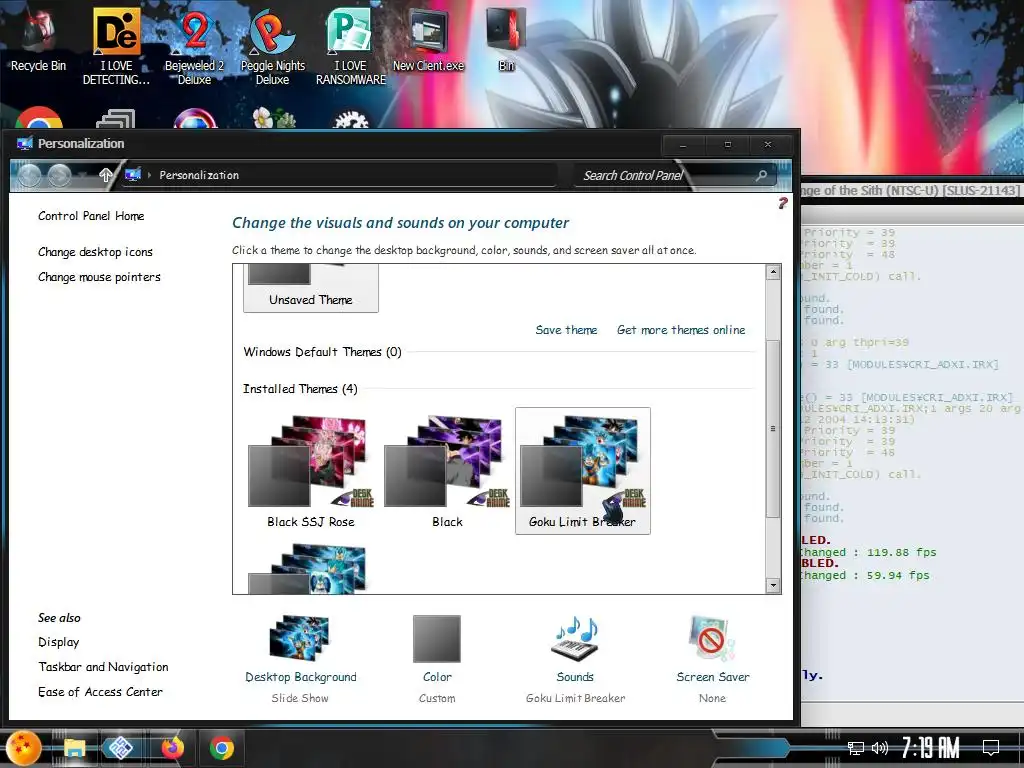Click Get more themes online link
Image resolution: width=1024 pixels, height=768 pixels.
point(681,330)
